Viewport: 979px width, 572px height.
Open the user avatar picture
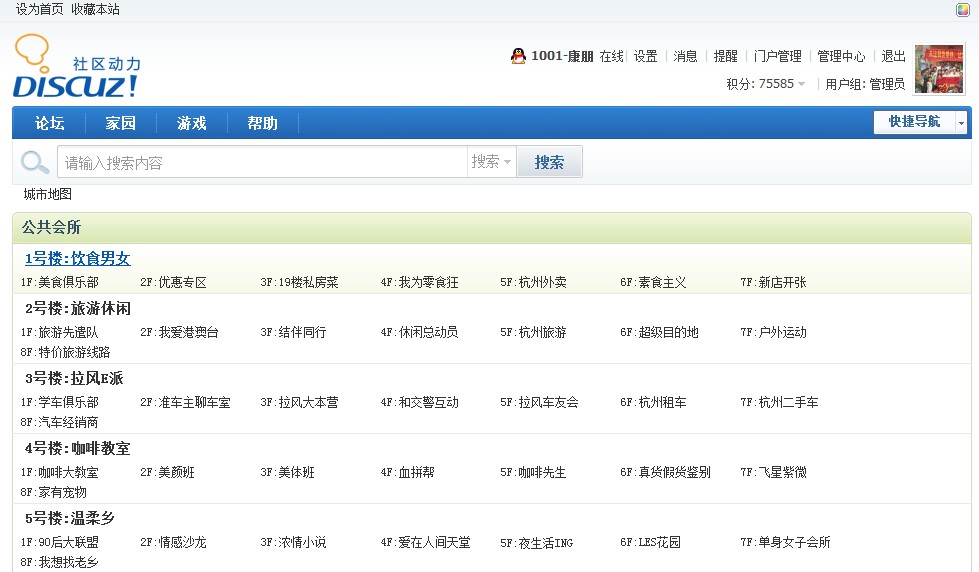tap(939, 69)
